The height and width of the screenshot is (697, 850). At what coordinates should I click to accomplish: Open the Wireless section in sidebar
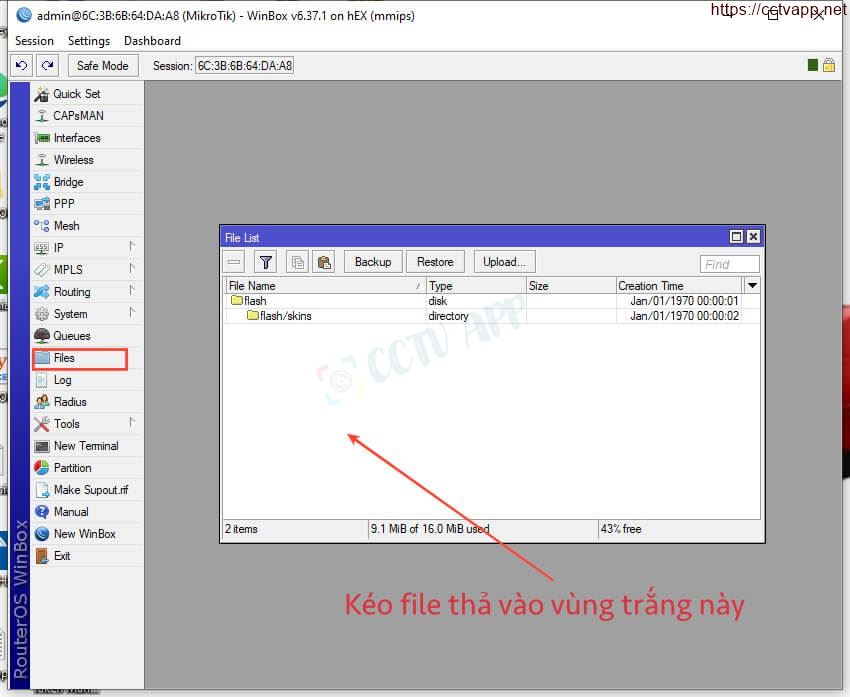click(73, 160)
